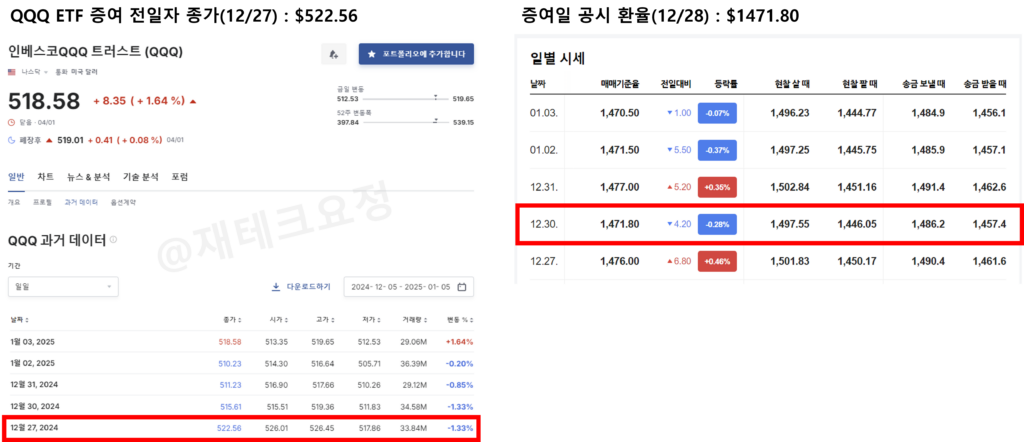The height and width of the screenshot is (442, 1024).
Task: Click 포트폴리오에 추가합니다 button
Action: [416, 54]
